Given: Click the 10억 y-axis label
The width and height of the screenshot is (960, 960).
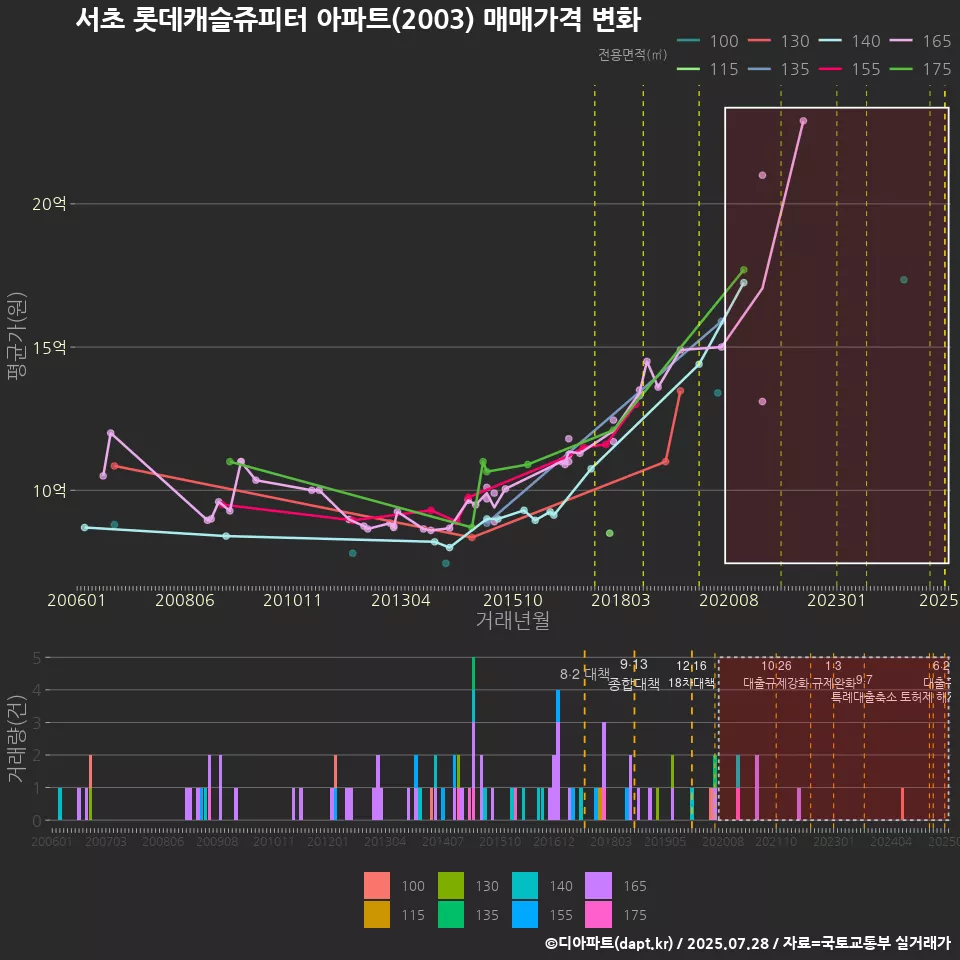Looking at the screenshot, I should tap(49, 490).
